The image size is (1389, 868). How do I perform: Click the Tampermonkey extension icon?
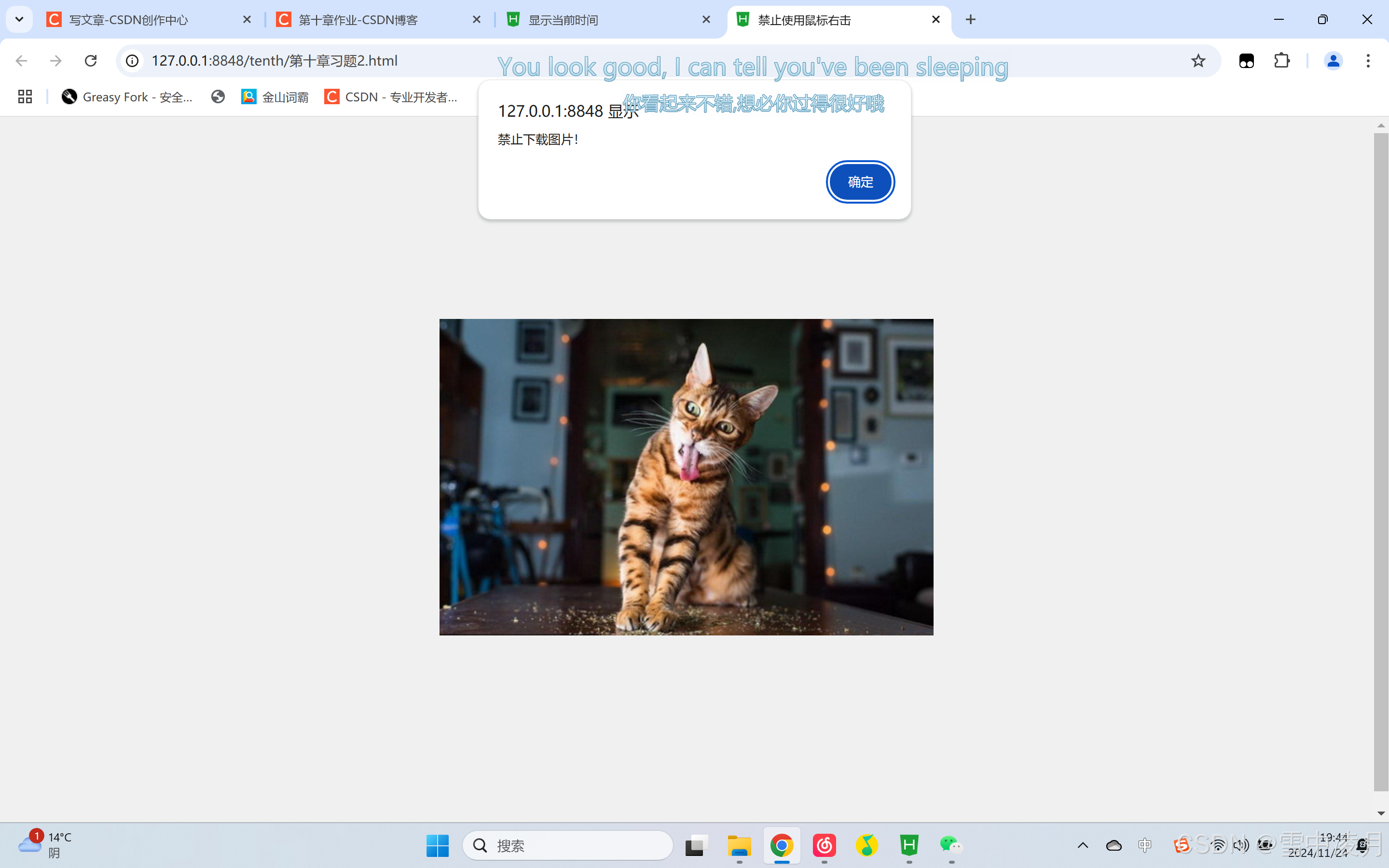(1246, 61)
